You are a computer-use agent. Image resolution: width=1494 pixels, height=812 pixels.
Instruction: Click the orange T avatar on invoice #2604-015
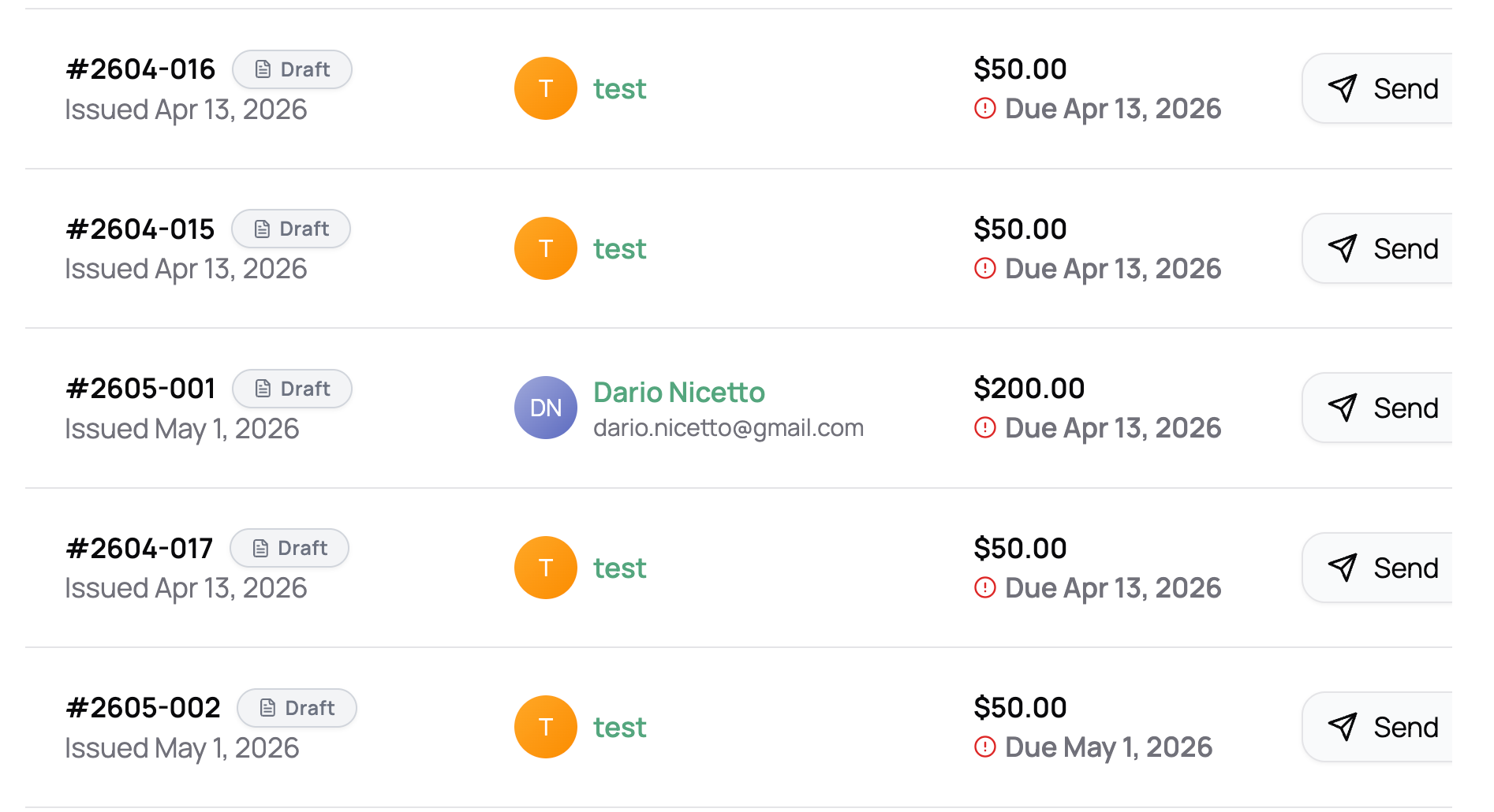(546, 248)
